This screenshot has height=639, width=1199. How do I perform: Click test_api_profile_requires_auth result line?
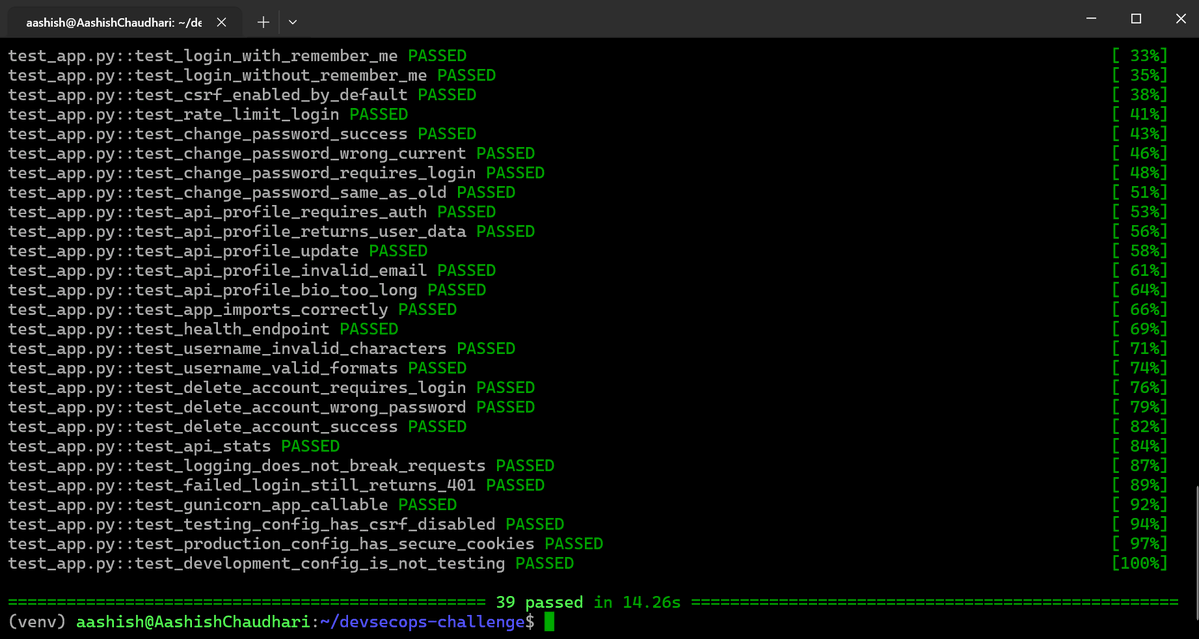coord(252,212)
